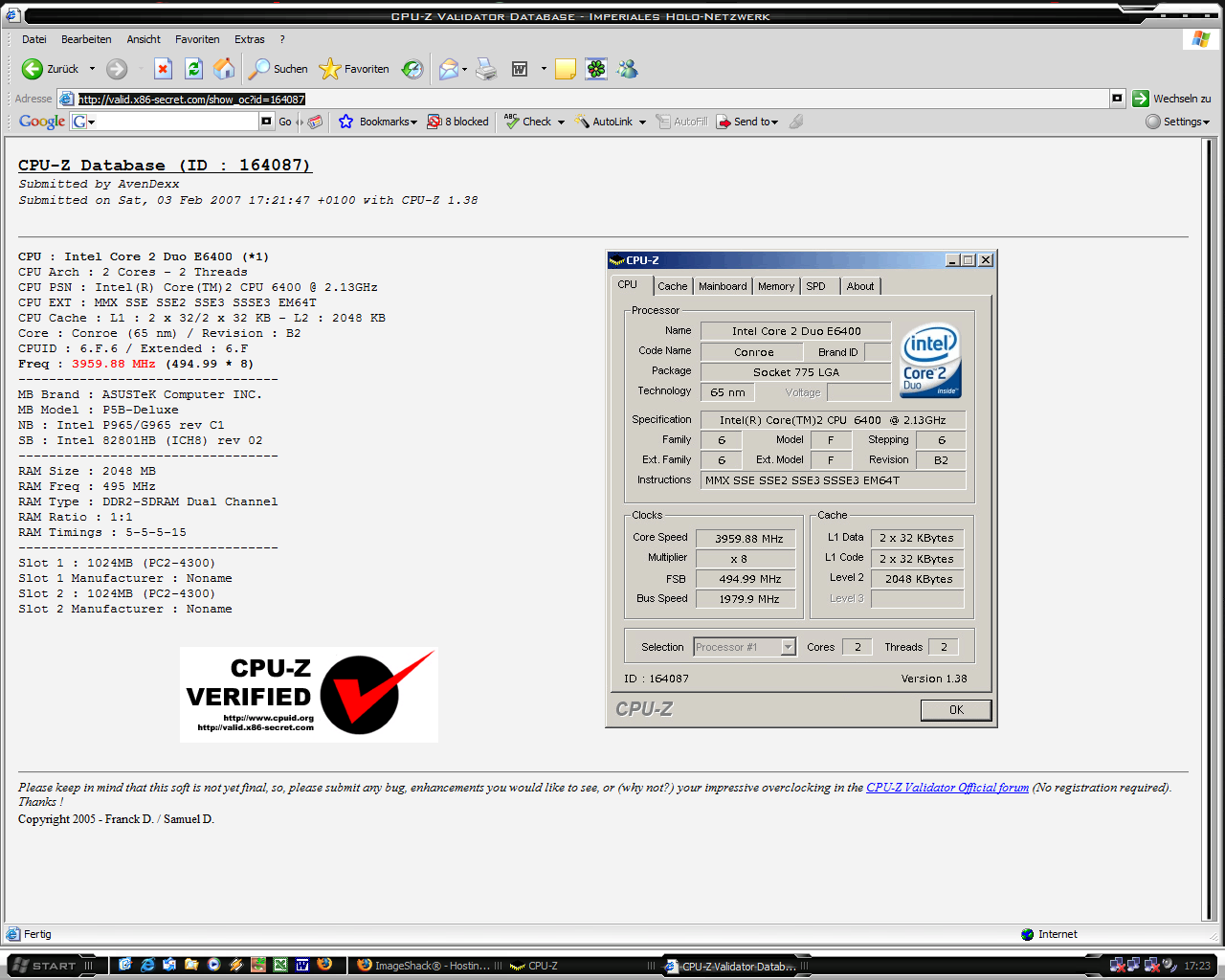The image size is (1225, 980).
Task: Launch the ICQ flower icon
Action: 596,69
